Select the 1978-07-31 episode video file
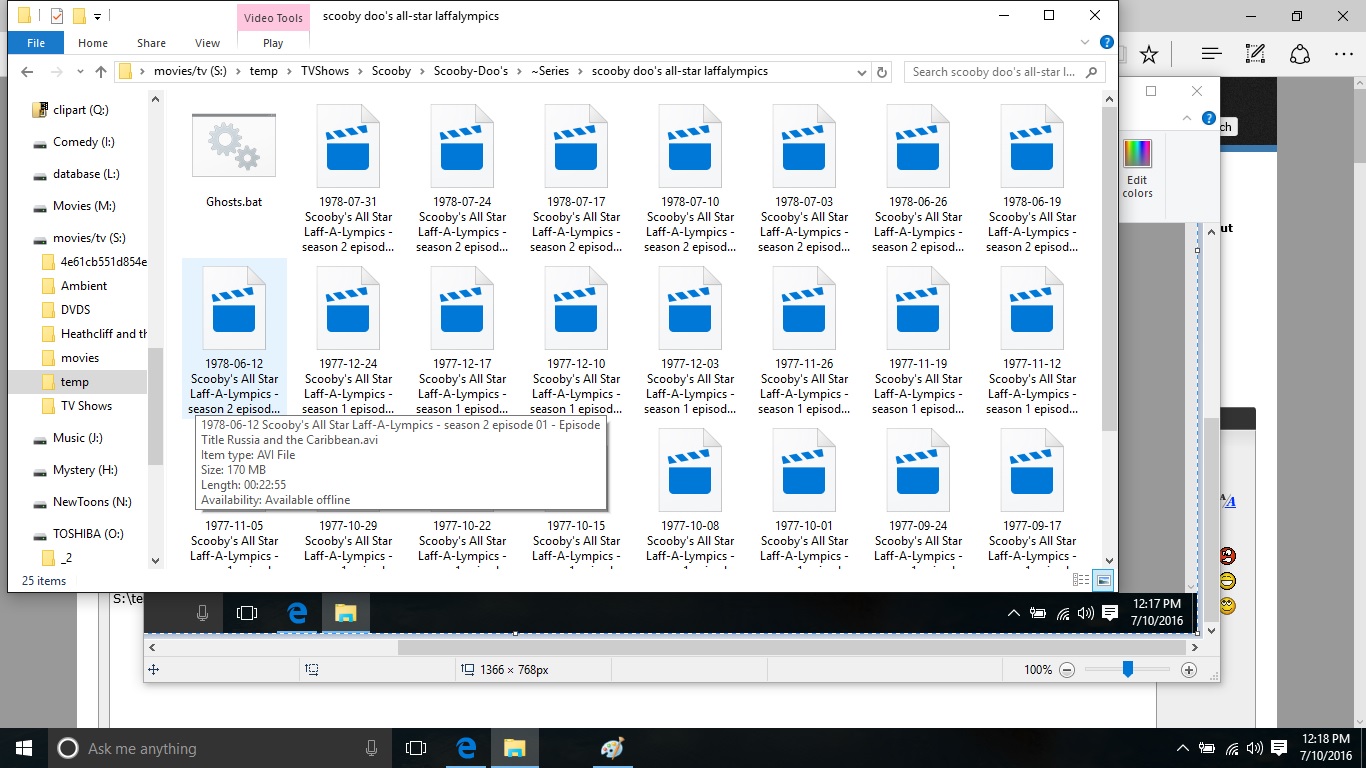Viewport: 1366px width, 768px height. pyautogui.click(x=348, y=180)
